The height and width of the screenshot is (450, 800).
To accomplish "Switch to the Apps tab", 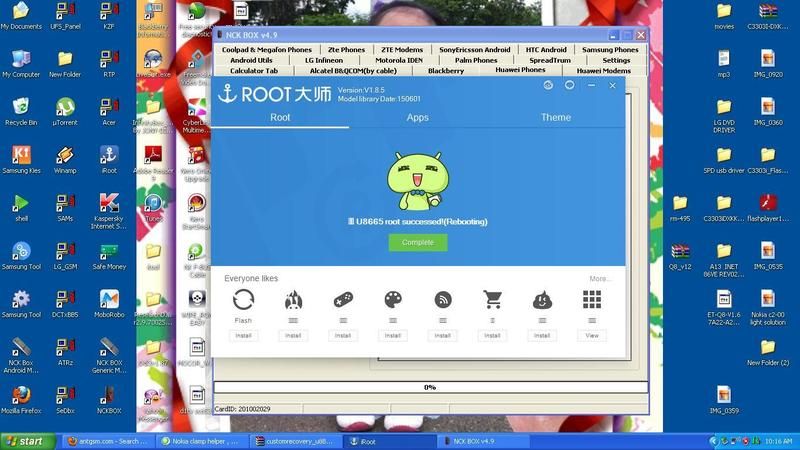I will pos(417,117).
